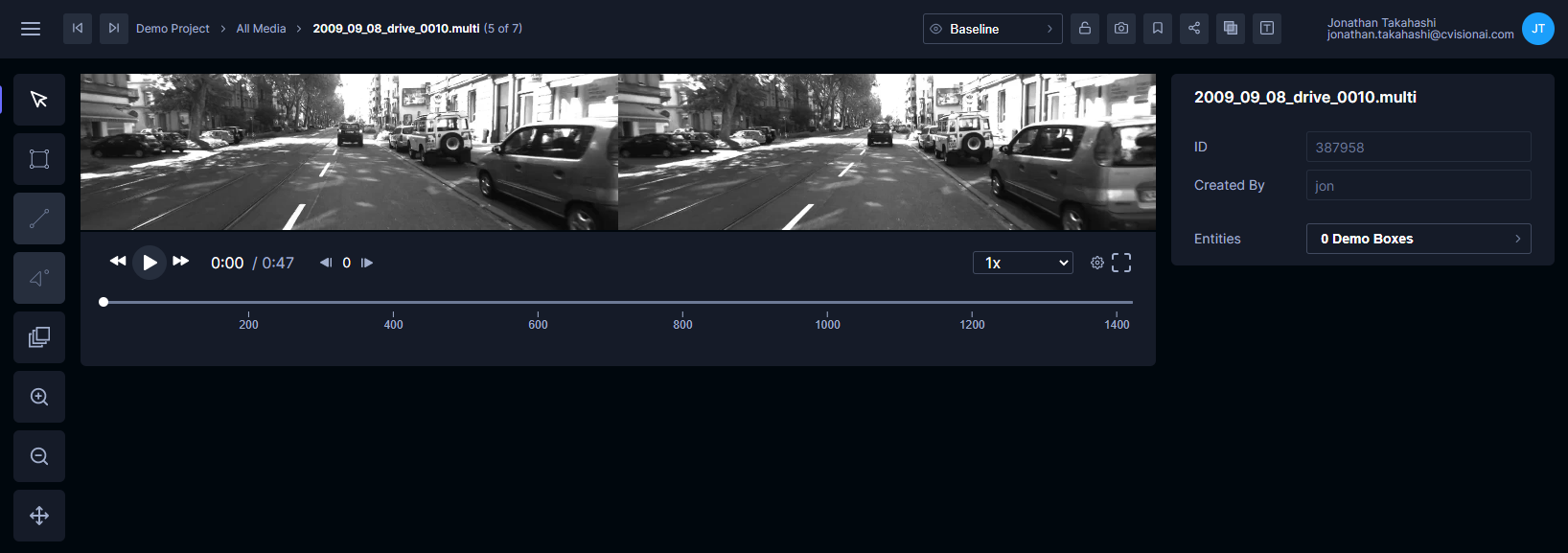Image resolution: width=1568 pixels, height=553 pixels.
Task: Expand the 0 Demo Boxes entities row
Action: 1418,239
